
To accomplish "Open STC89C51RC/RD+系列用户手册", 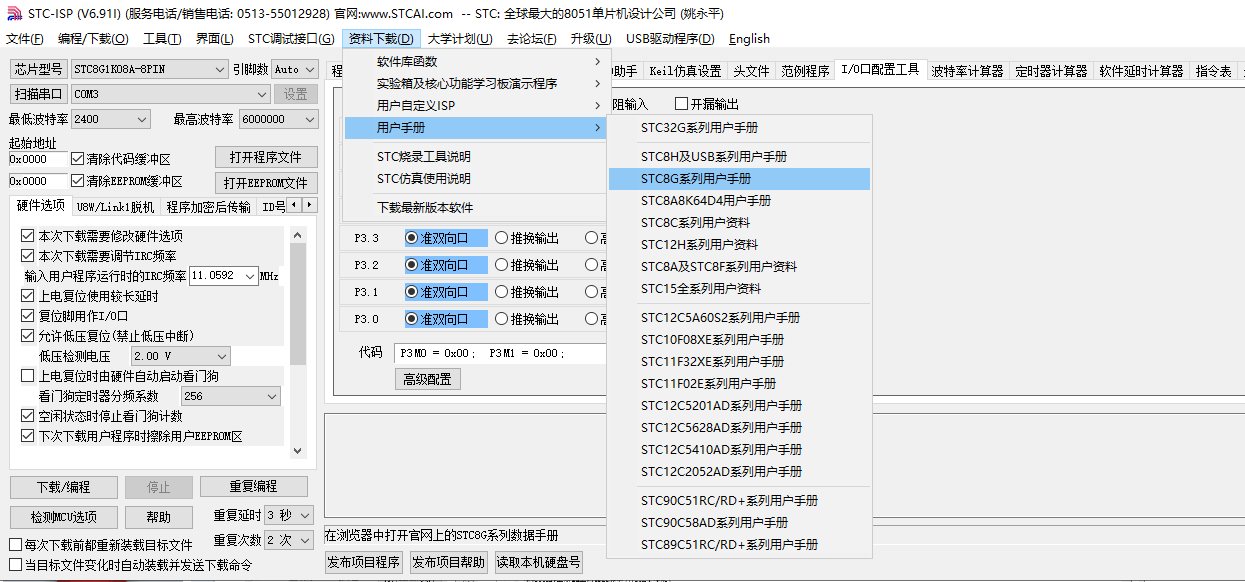I will pos(739,545).
